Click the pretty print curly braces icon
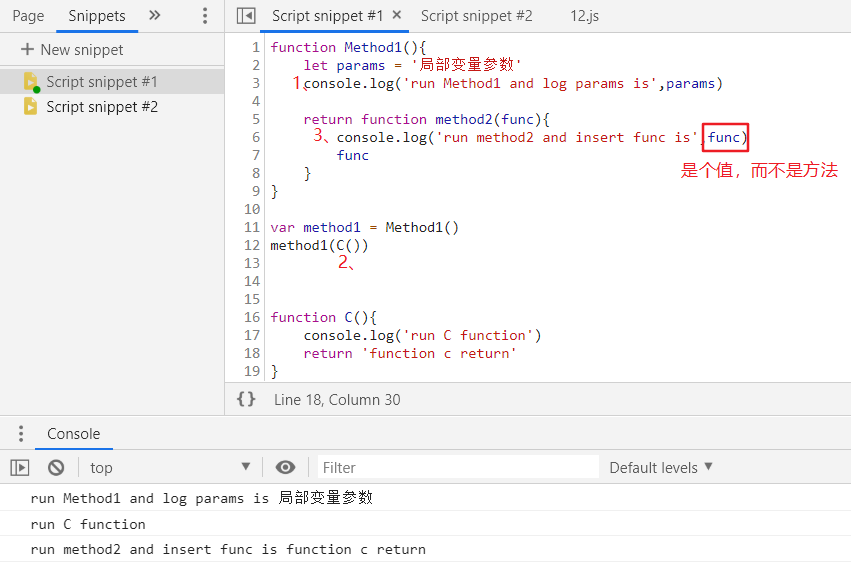 pyautogui.click(x=246, y=399)
